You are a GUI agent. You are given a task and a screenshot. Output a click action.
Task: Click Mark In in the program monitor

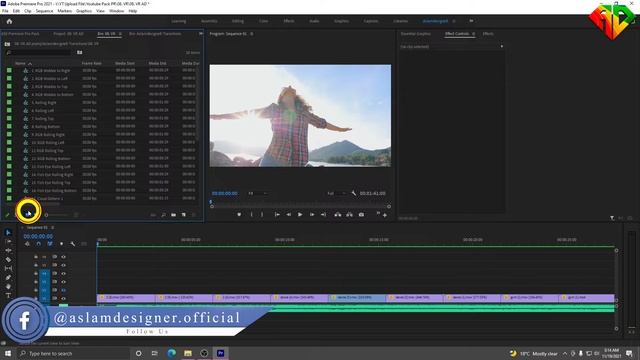coord(251,214)
